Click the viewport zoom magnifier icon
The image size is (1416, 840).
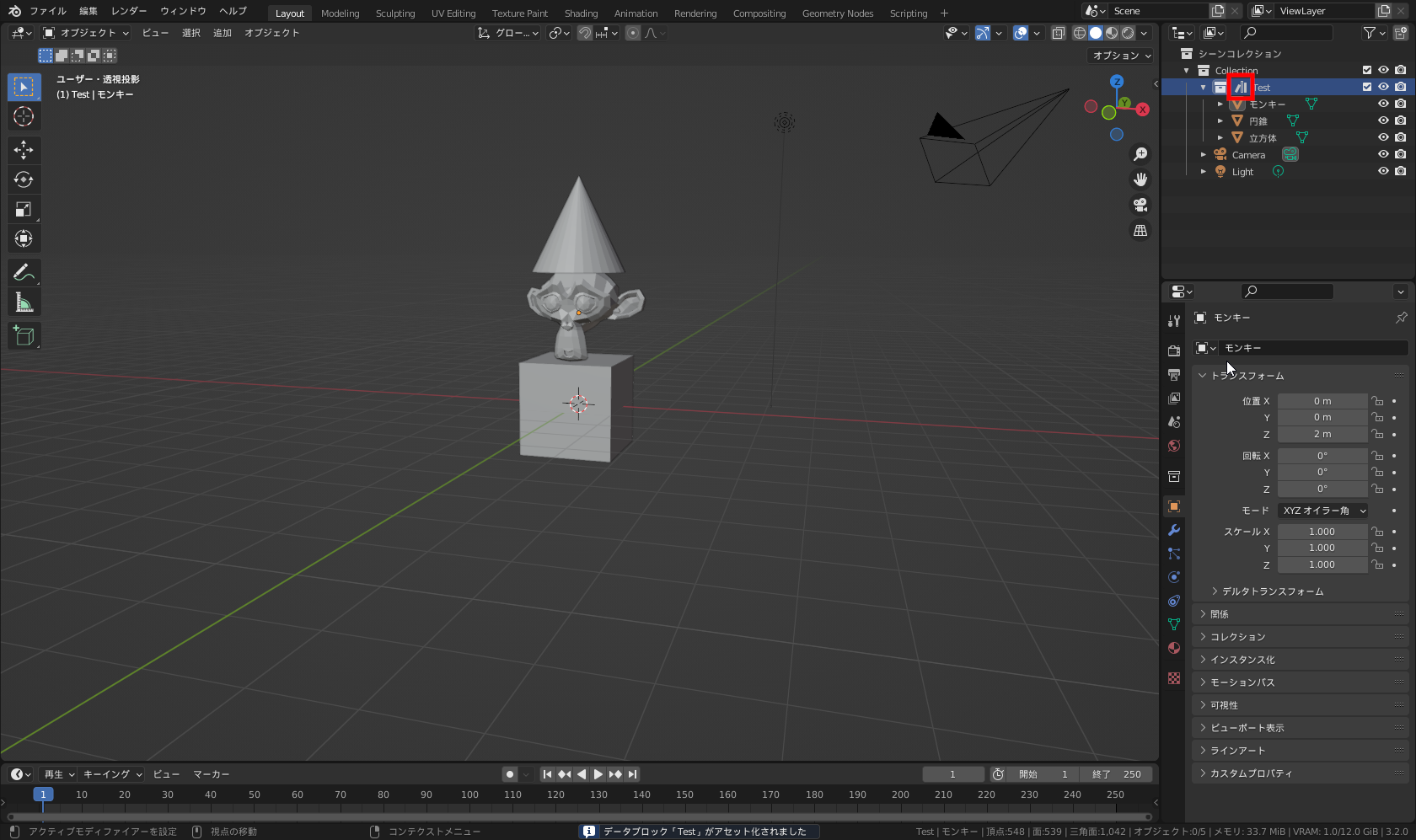click(x=1140, y=154)
